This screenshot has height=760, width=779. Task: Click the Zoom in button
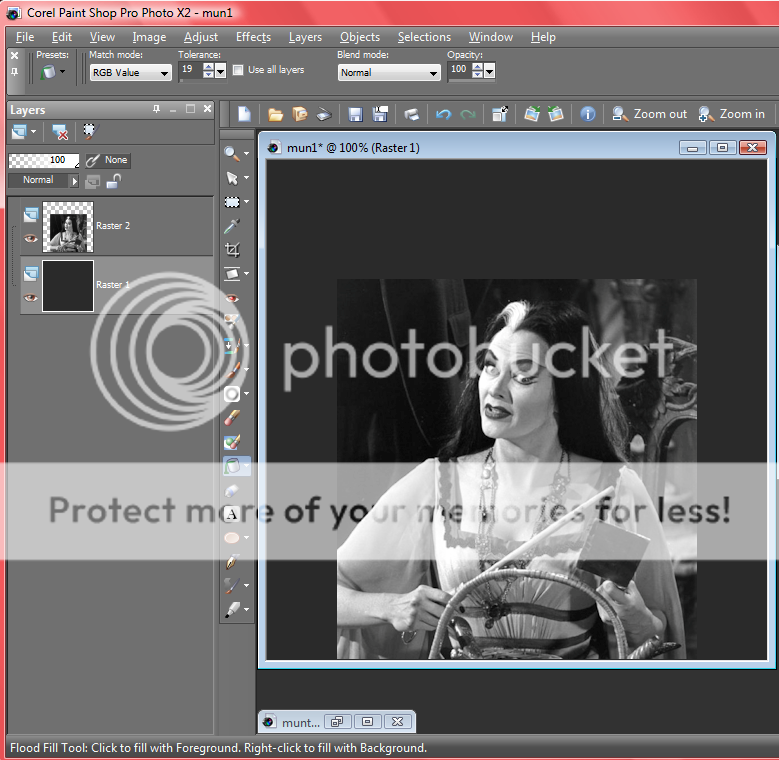click(x=732, y=114)
